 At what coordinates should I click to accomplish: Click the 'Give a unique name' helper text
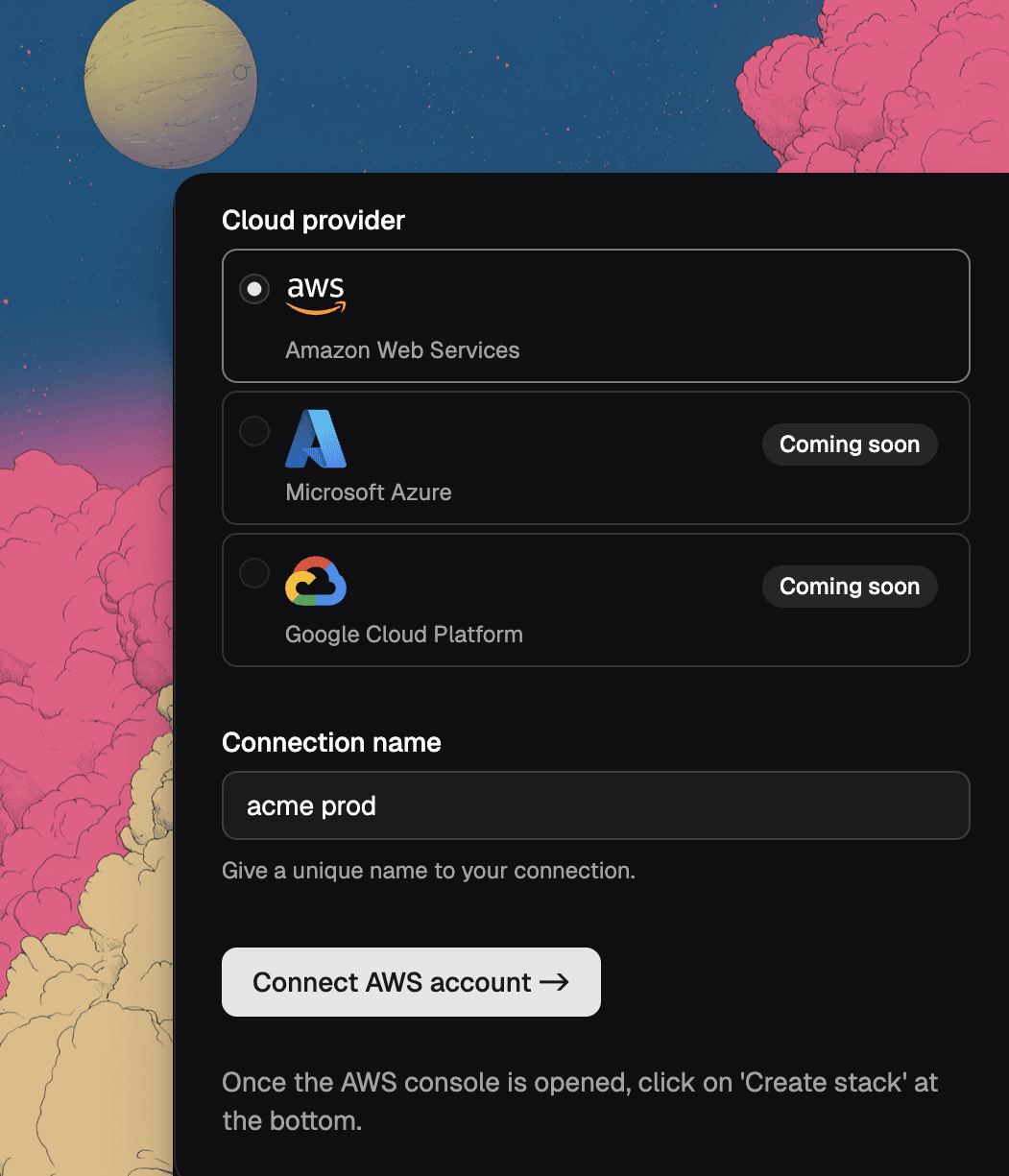[428, 872]
